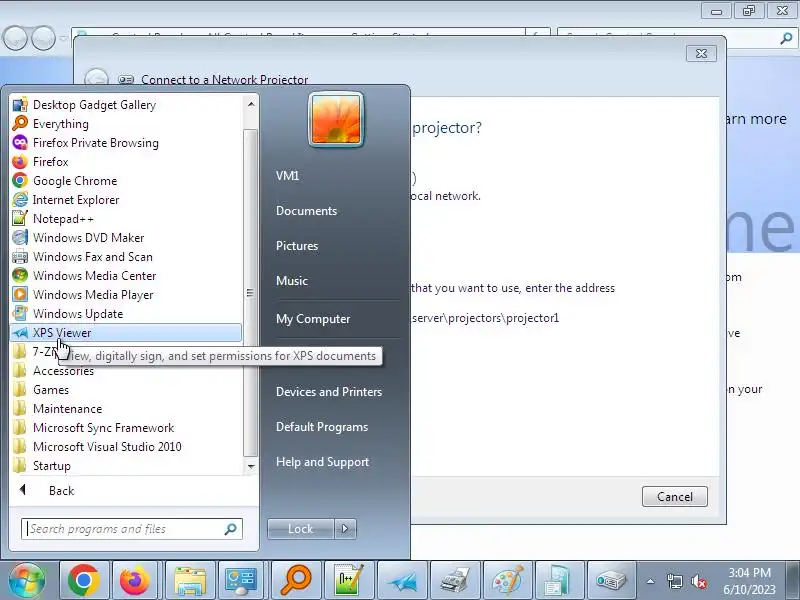800x600 pixels.
Task: Click the Windows Start orb
Action: click(27, 580)
